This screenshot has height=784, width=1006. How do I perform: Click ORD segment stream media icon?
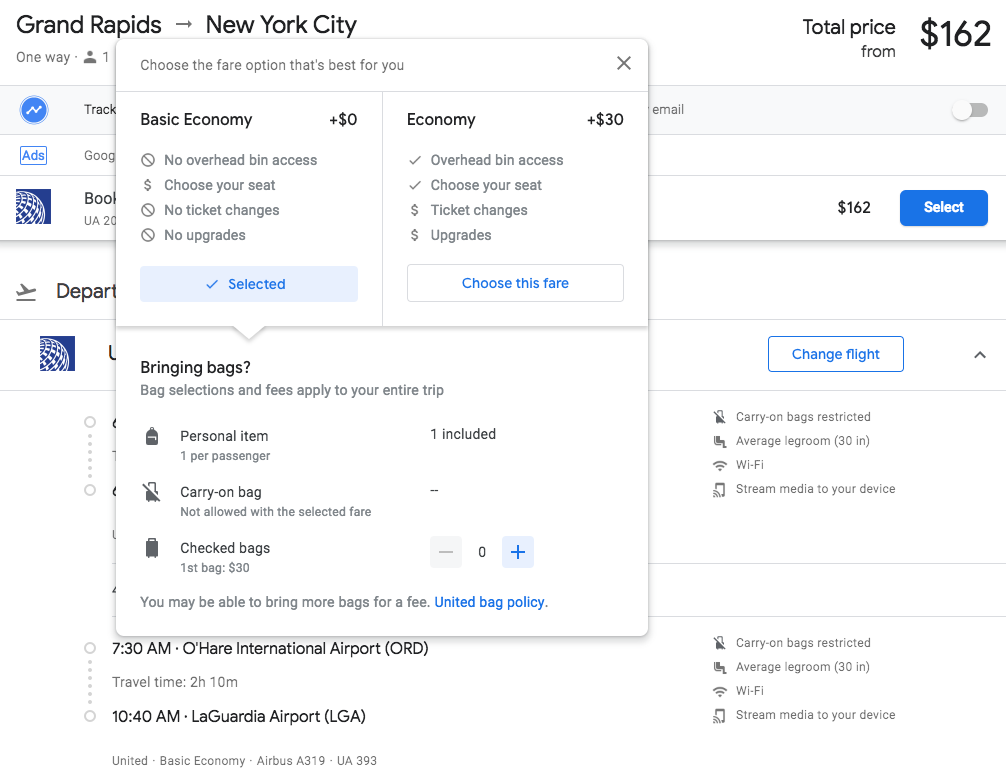coord(720,715)
